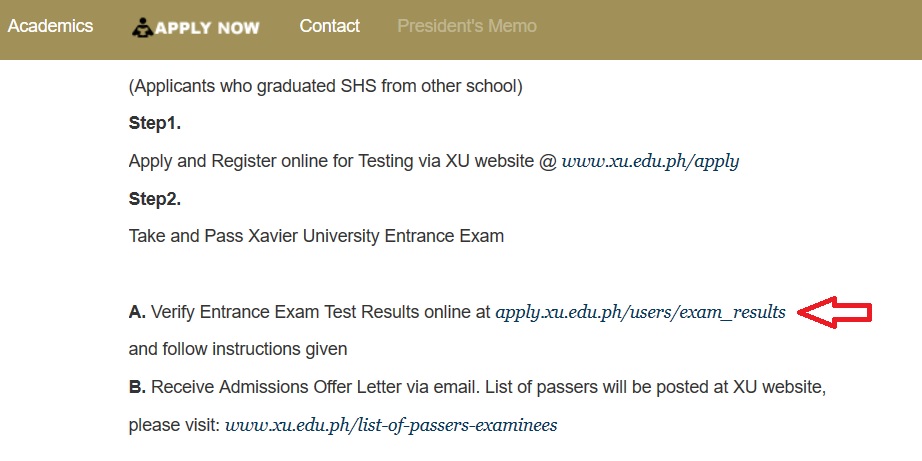Click the 'and follow instructions given' line
This screenshot has width=922, height=461.
pos(238,349)
